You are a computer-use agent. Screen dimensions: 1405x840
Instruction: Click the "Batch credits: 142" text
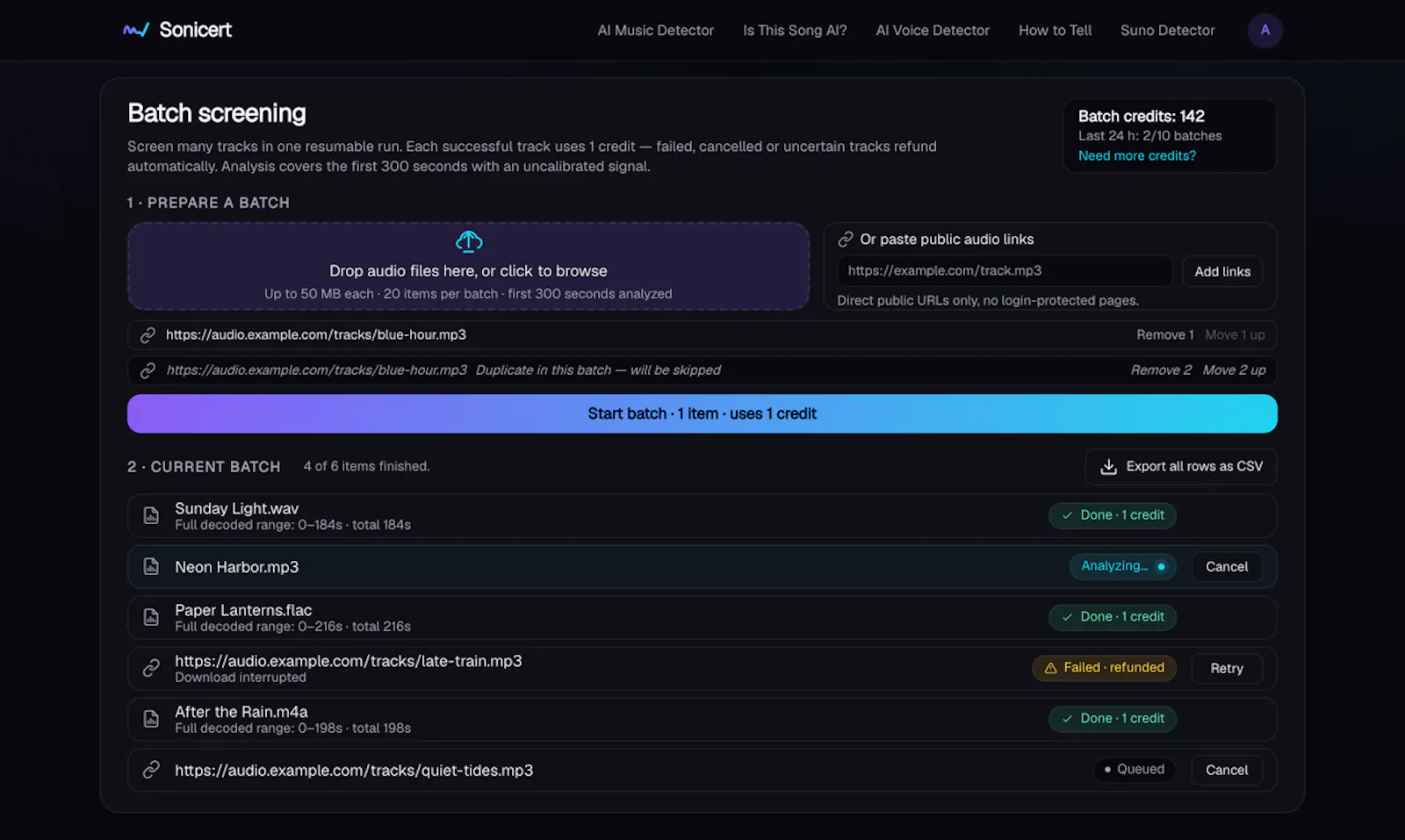[1142, 116]
